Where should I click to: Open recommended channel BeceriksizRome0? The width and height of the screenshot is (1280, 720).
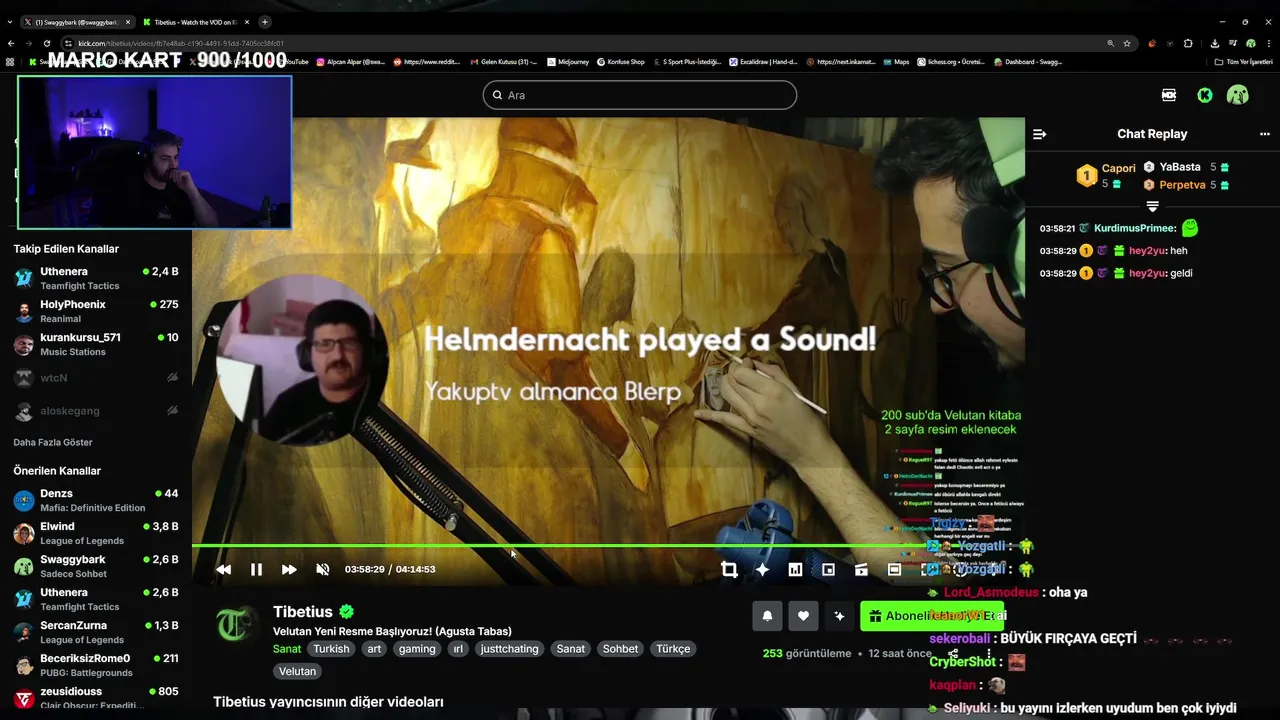click(96, 665)
